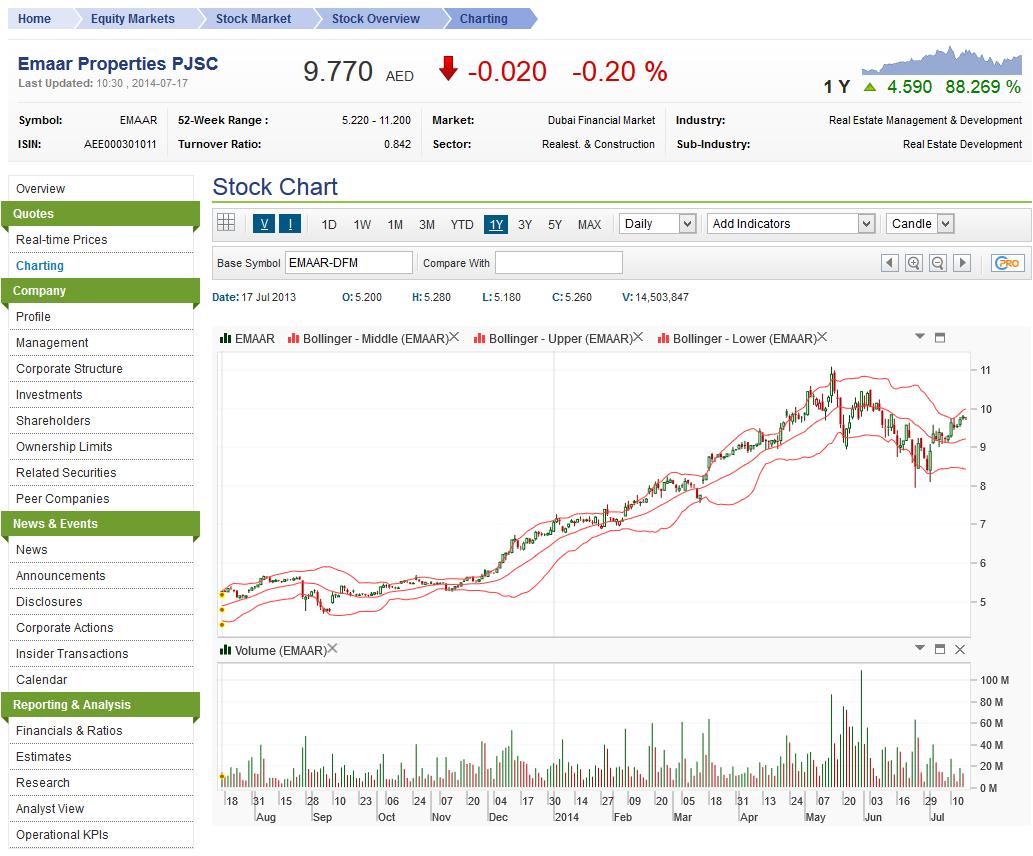Click Bollinger - Lower legend icon
Viewport: 1033px width, 856px height.
663,338
